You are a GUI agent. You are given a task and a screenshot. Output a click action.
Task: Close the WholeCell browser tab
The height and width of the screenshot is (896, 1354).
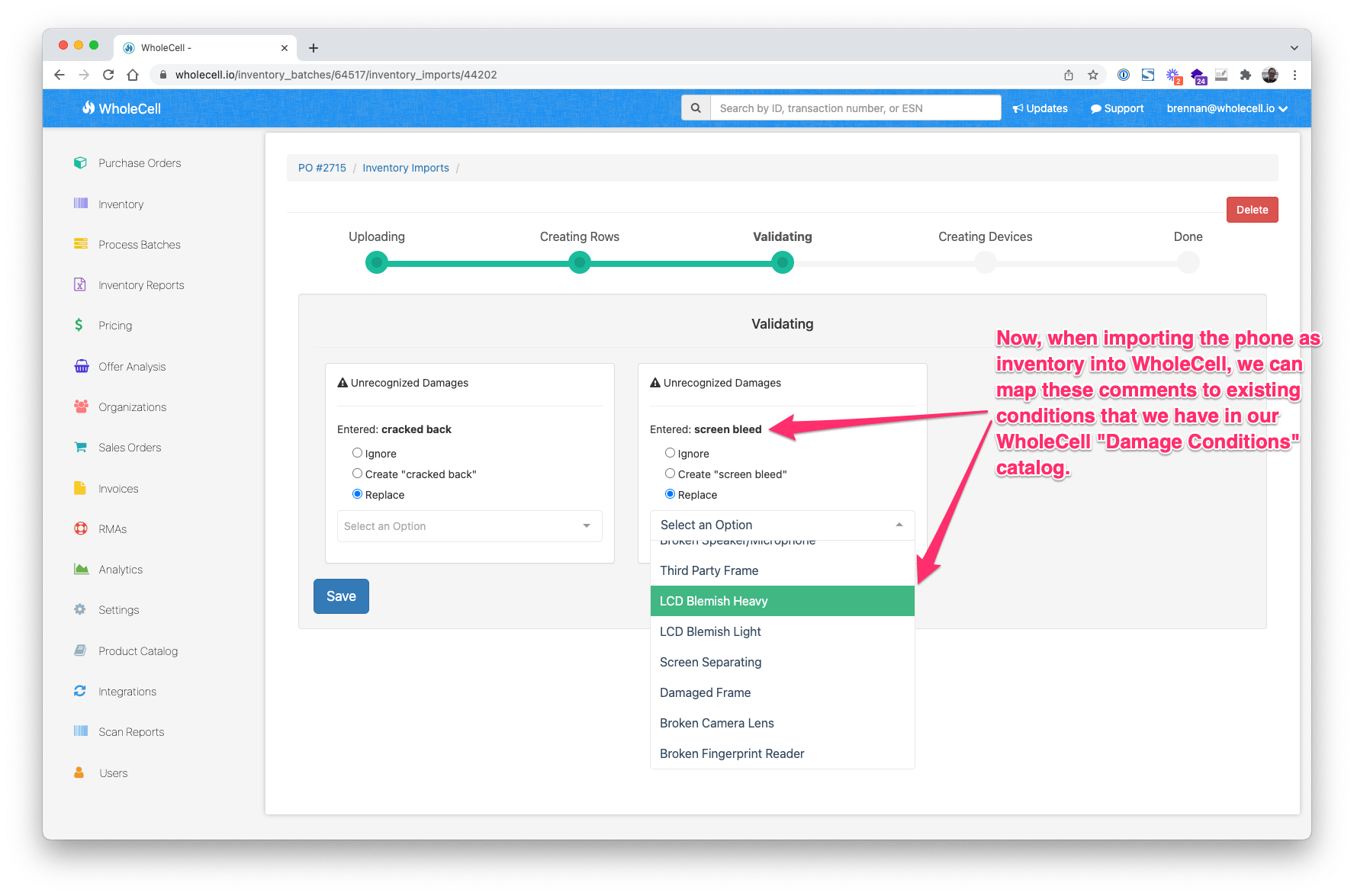[285, 48]
